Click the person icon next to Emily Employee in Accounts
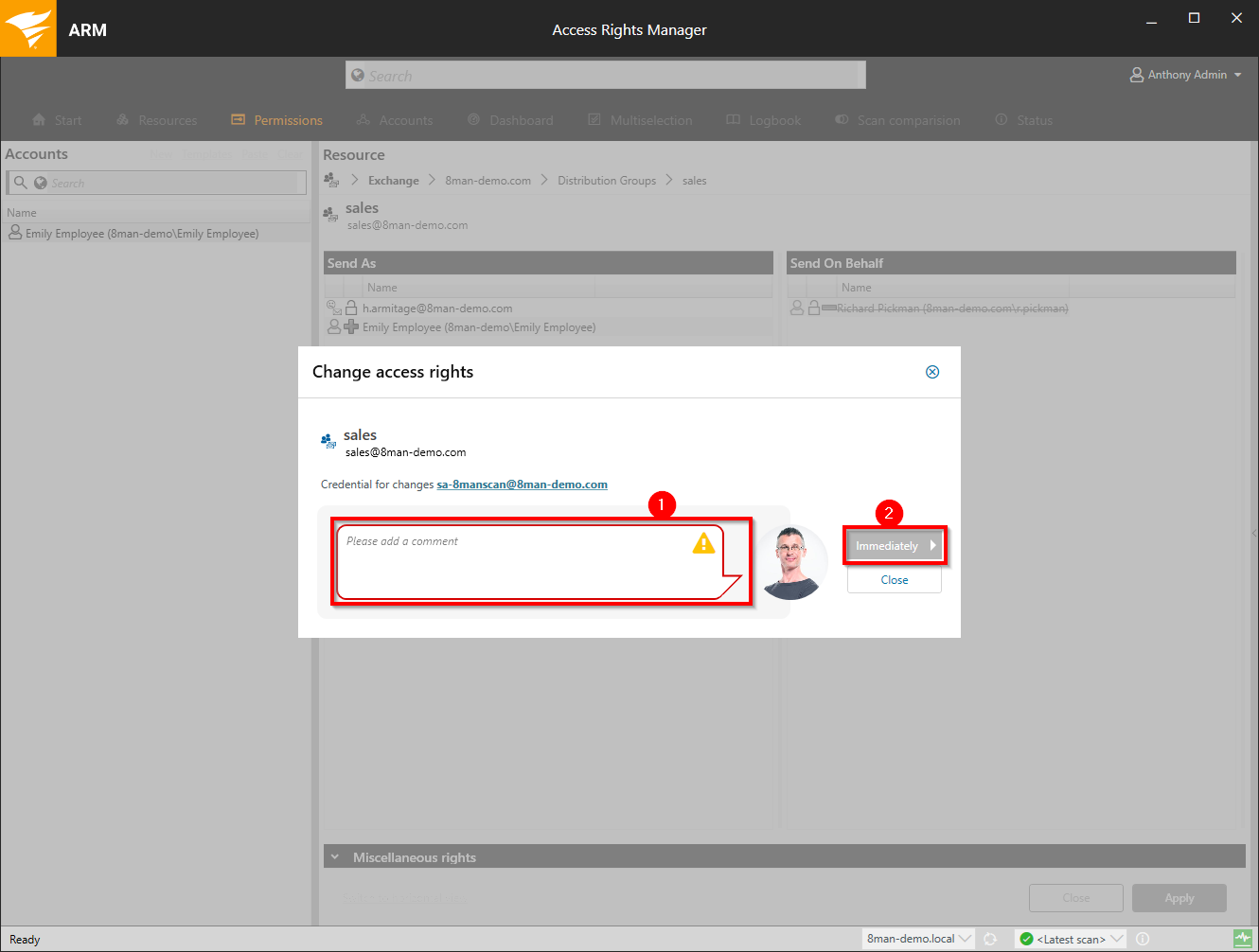Screen dimensions: 1259x952 pyautogui.click(x=14, y=233)
